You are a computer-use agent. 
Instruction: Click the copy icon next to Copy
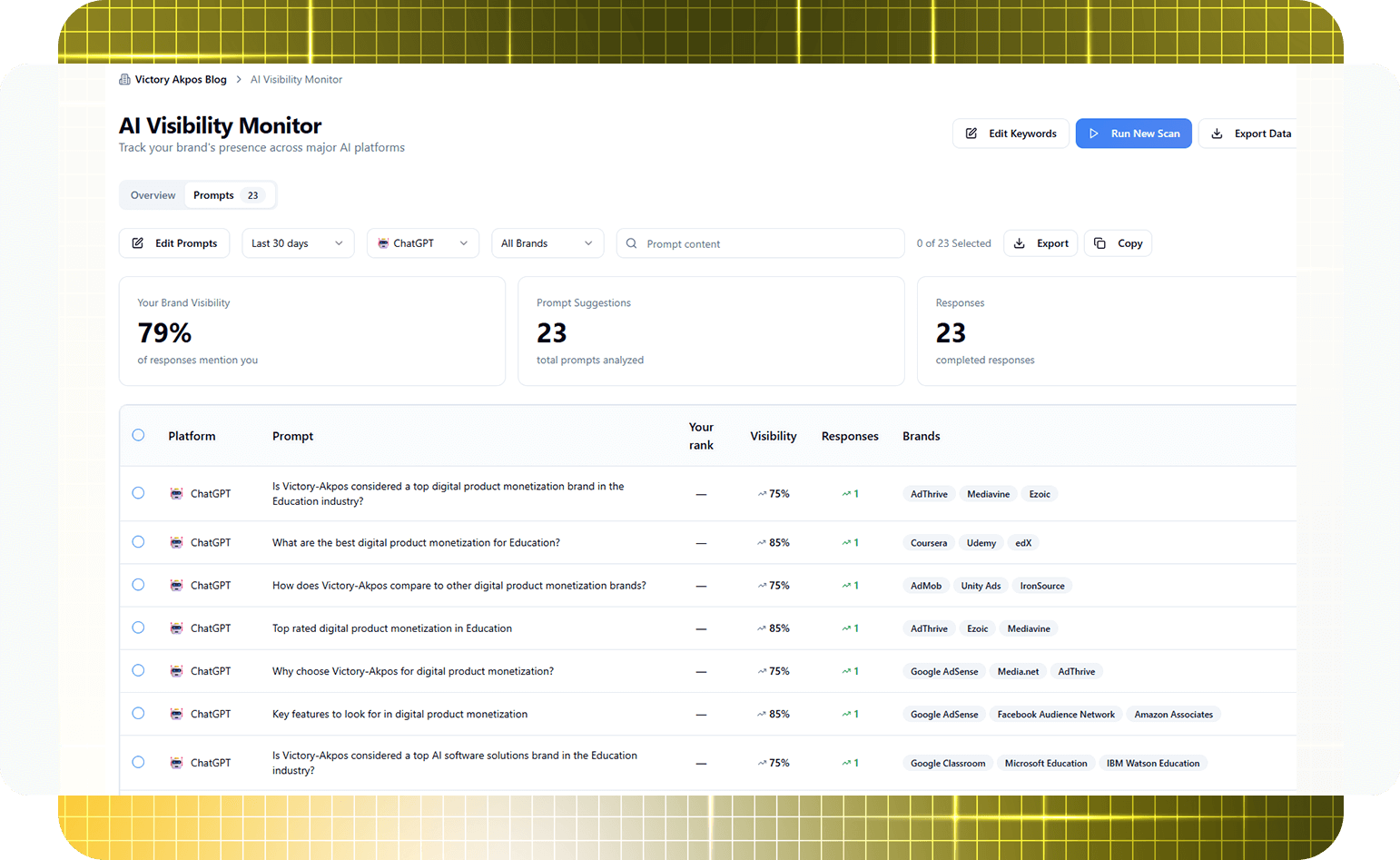[x=1099, y=243]
